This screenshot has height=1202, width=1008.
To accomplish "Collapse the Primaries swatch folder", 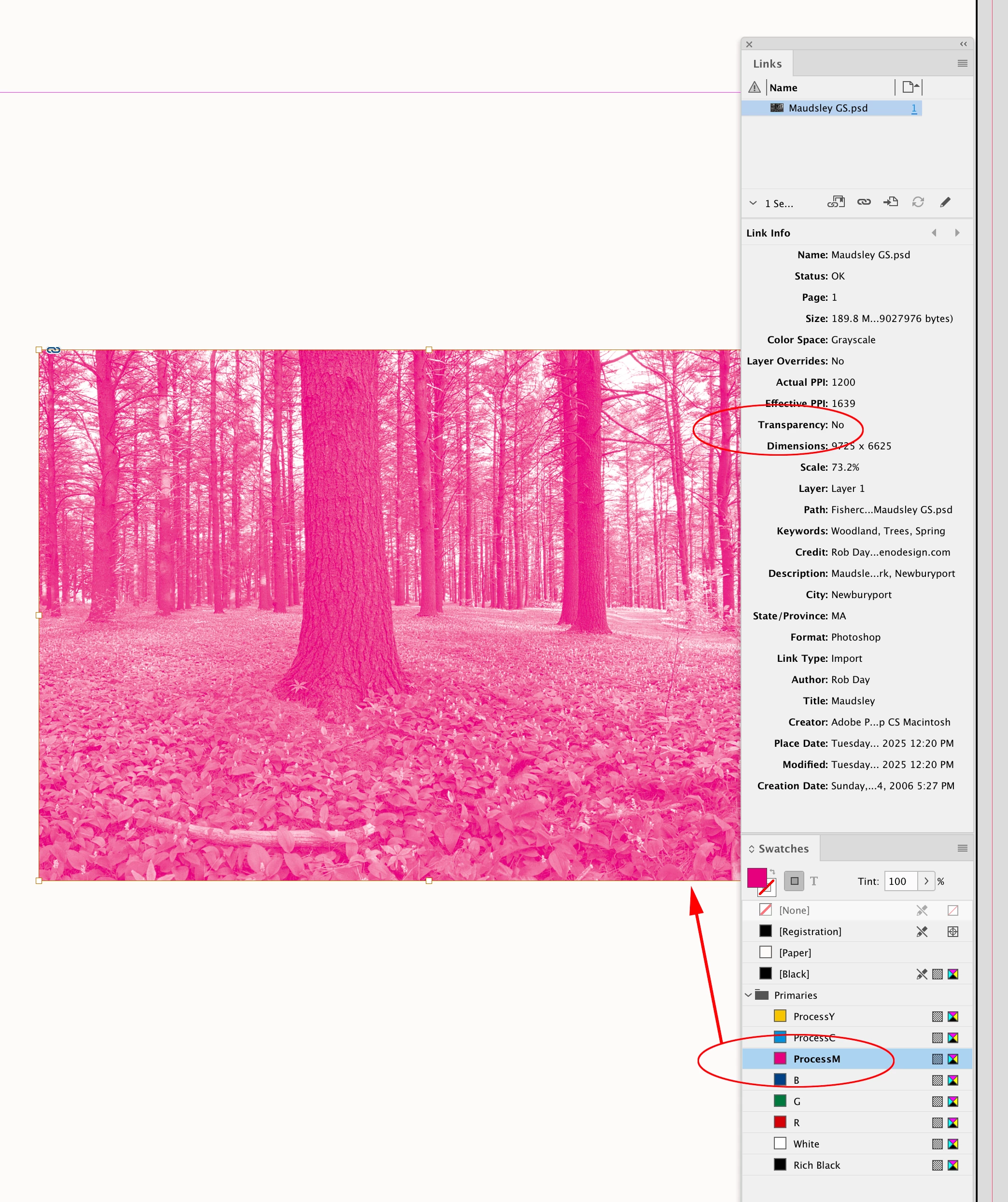I will click(x=748, y=995).
